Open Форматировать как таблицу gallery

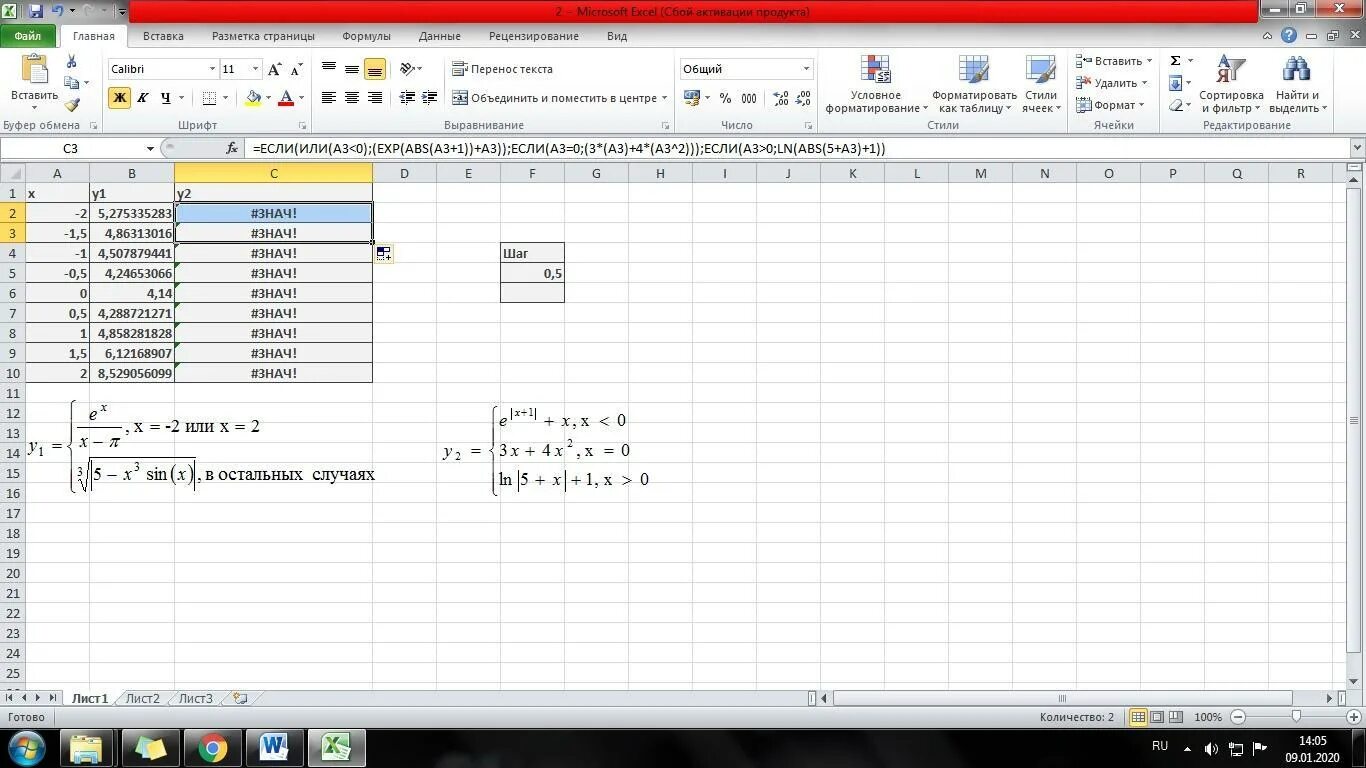(x=974, y=84)
